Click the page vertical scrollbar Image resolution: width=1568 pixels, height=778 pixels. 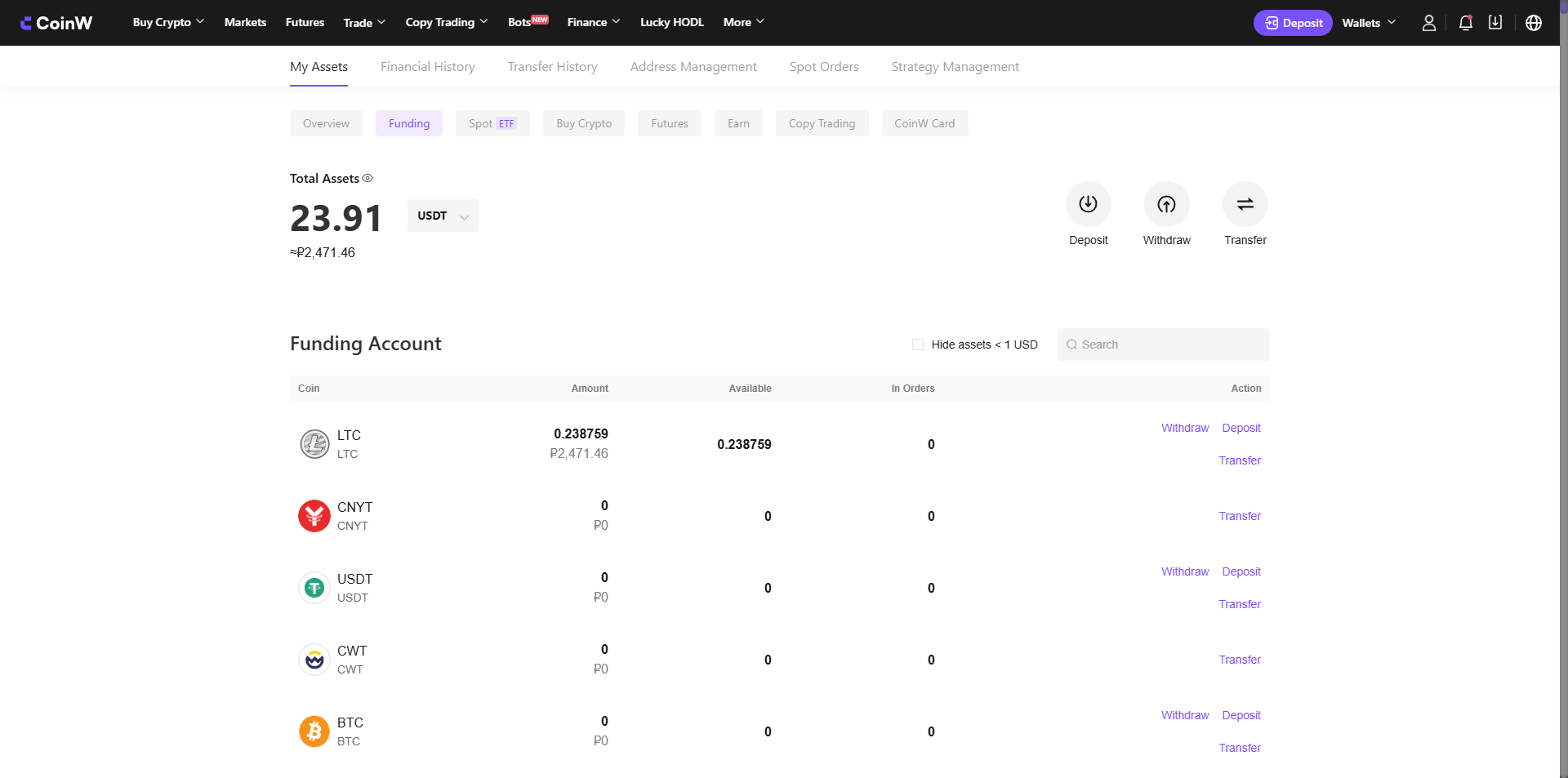tap(1564, 389)
